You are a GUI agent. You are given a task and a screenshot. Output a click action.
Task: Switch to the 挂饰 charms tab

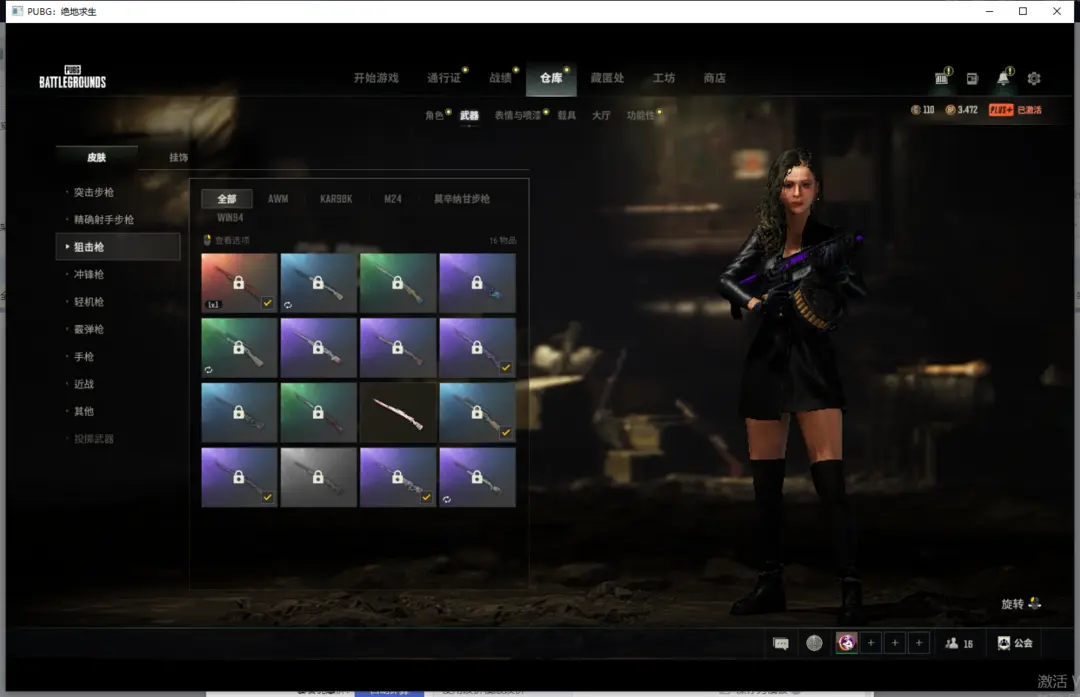(x=178, y=157)
